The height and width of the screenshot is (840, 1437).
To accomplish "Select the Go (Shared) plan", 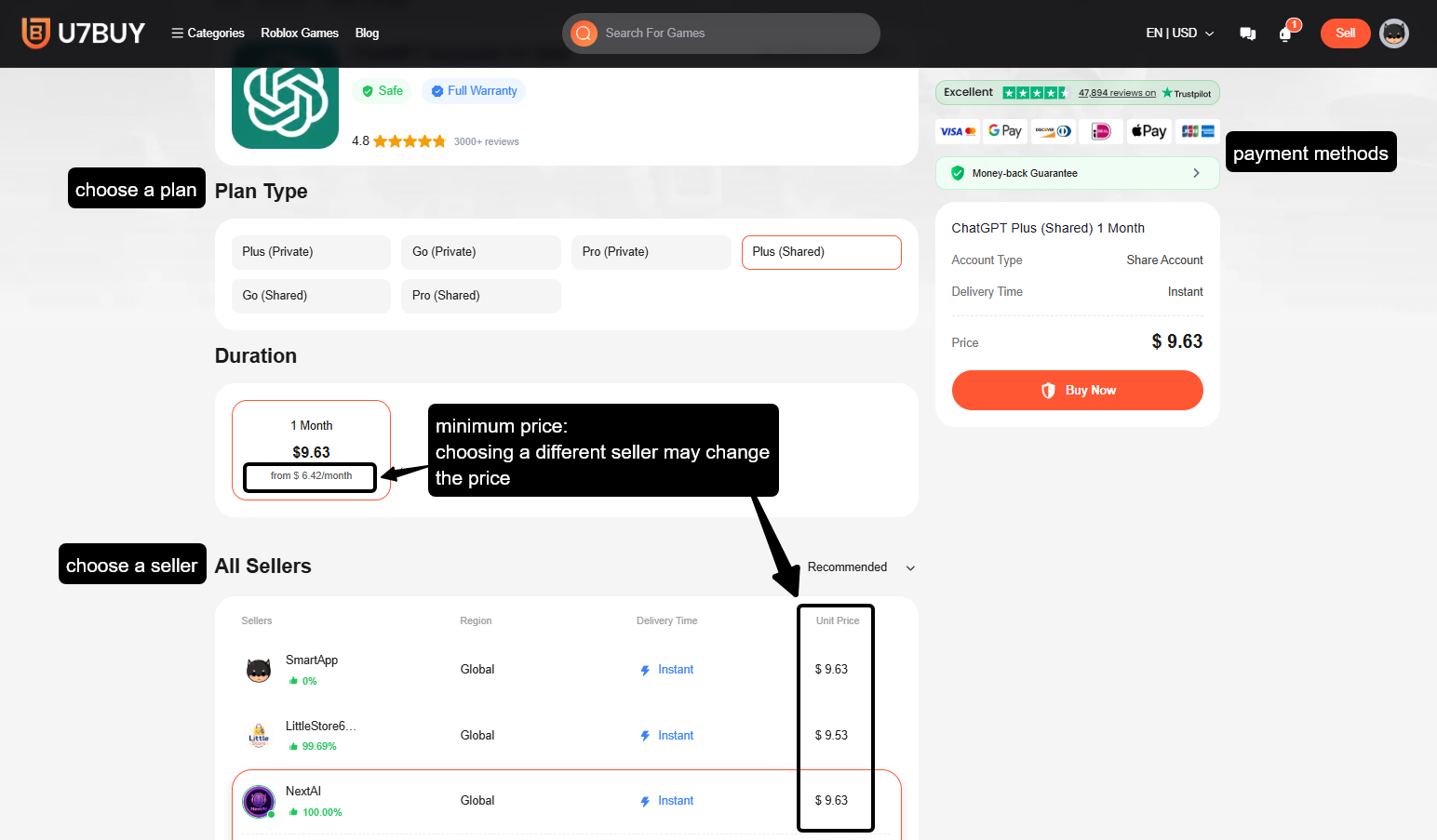I will pos(311,296).
